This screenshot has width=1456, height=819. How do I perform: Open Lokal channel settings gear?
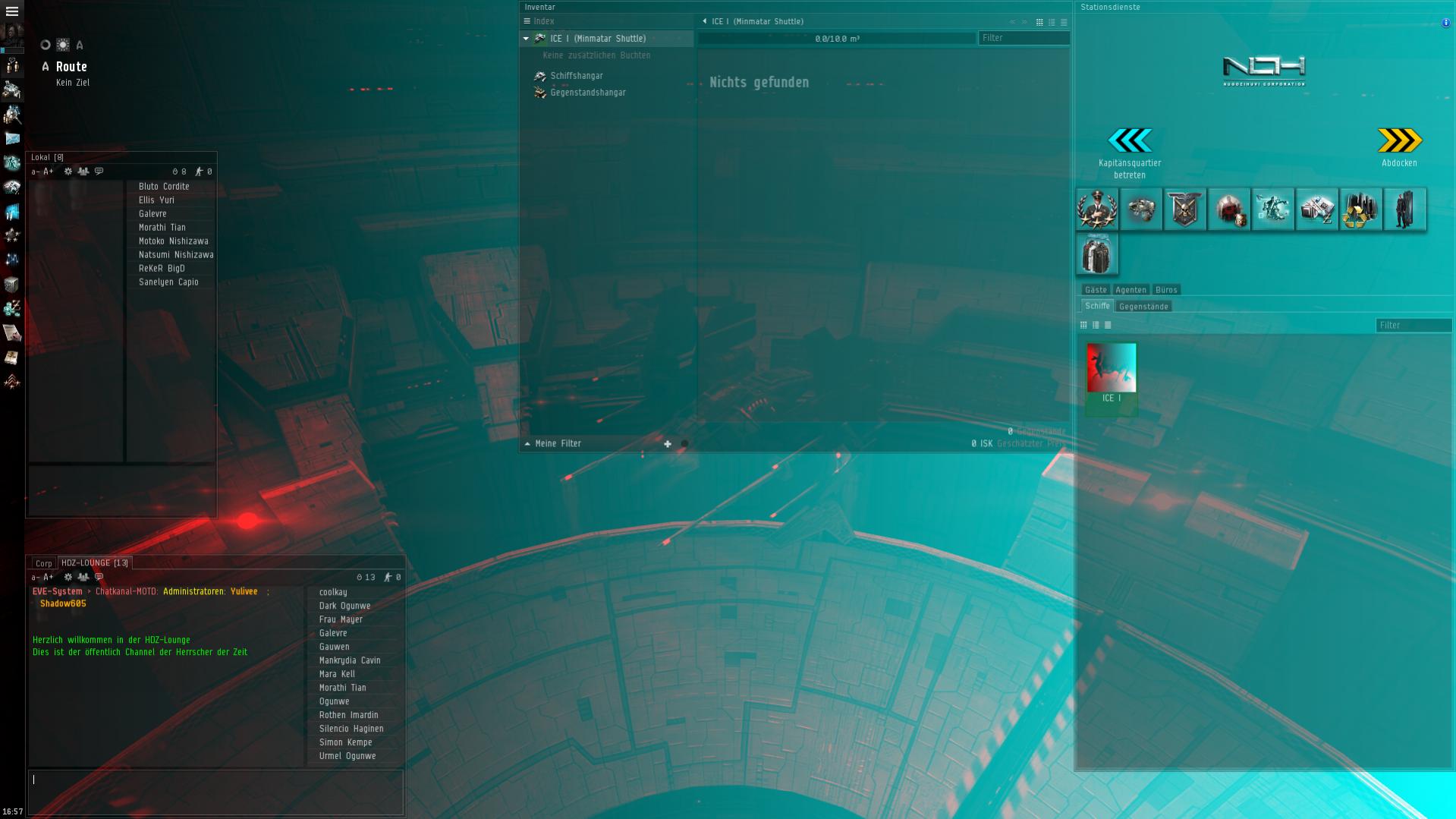[x=68, y=172]
